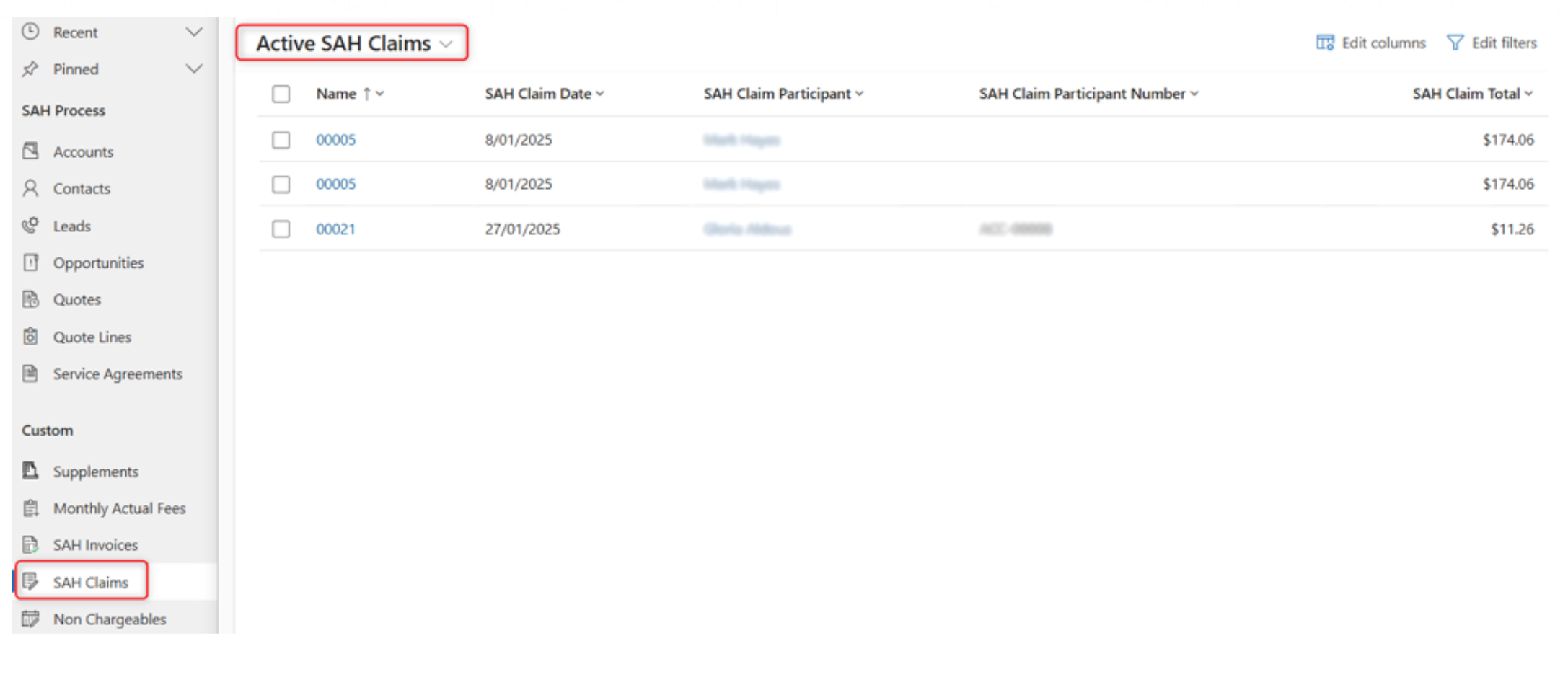The height and width of the screenshot is (685, 1568).
Task: Open claim record 00021 link
Action: [x=335, y=229]
